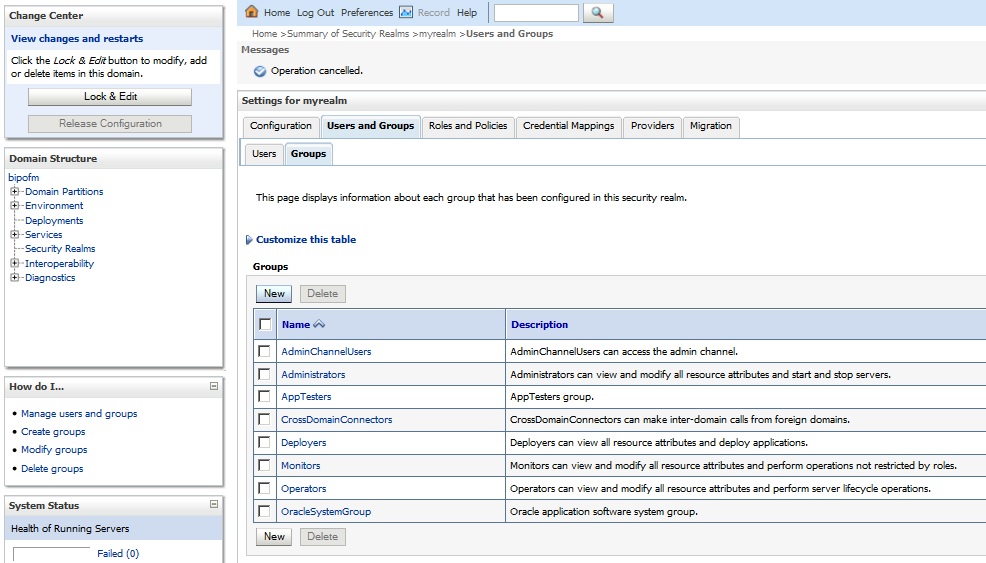The image size is (986, 563).
Task: Open the Administrators group link
Action: (313, 374)
